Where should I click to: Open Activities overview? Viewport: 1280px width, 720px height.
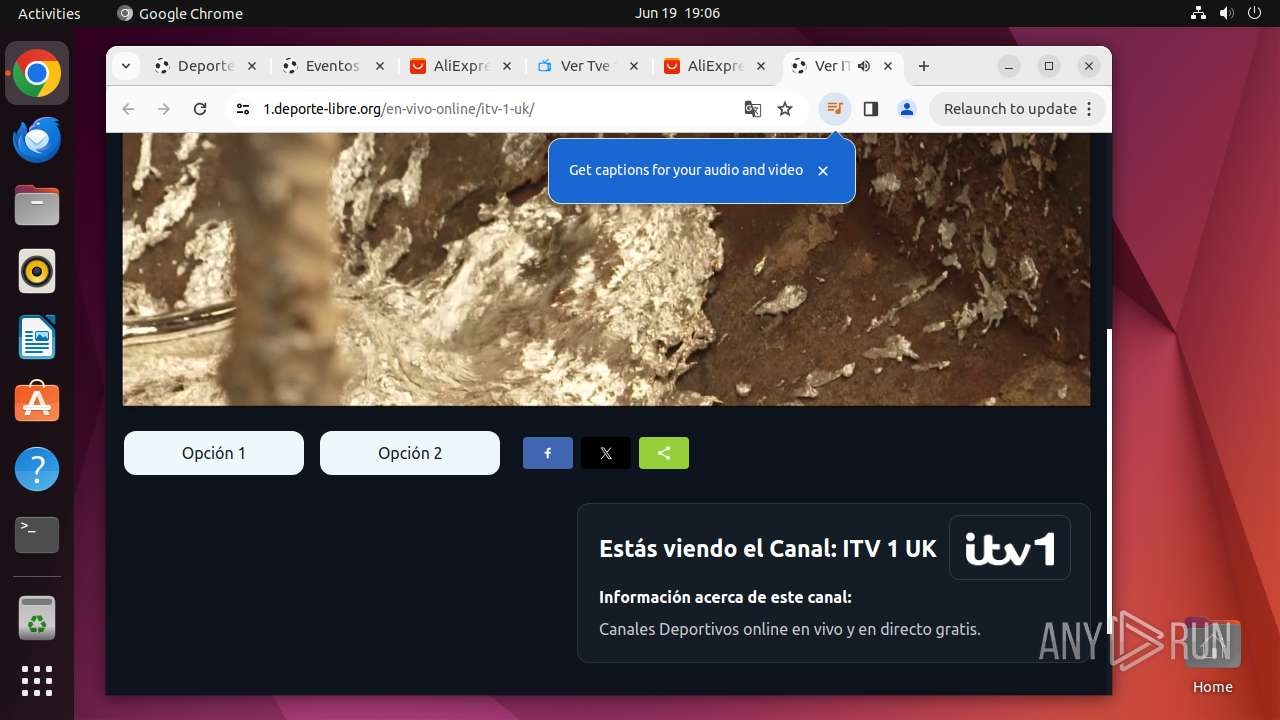pos(49,13)
